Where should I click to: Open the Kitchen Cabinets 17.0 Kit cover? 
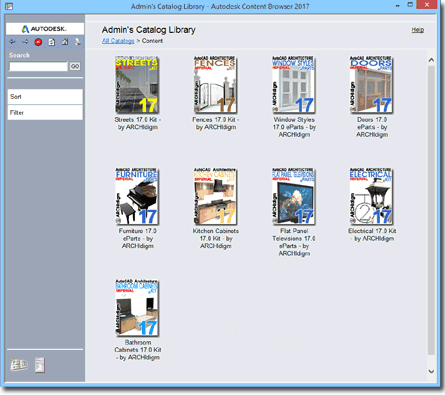point(215,196)
